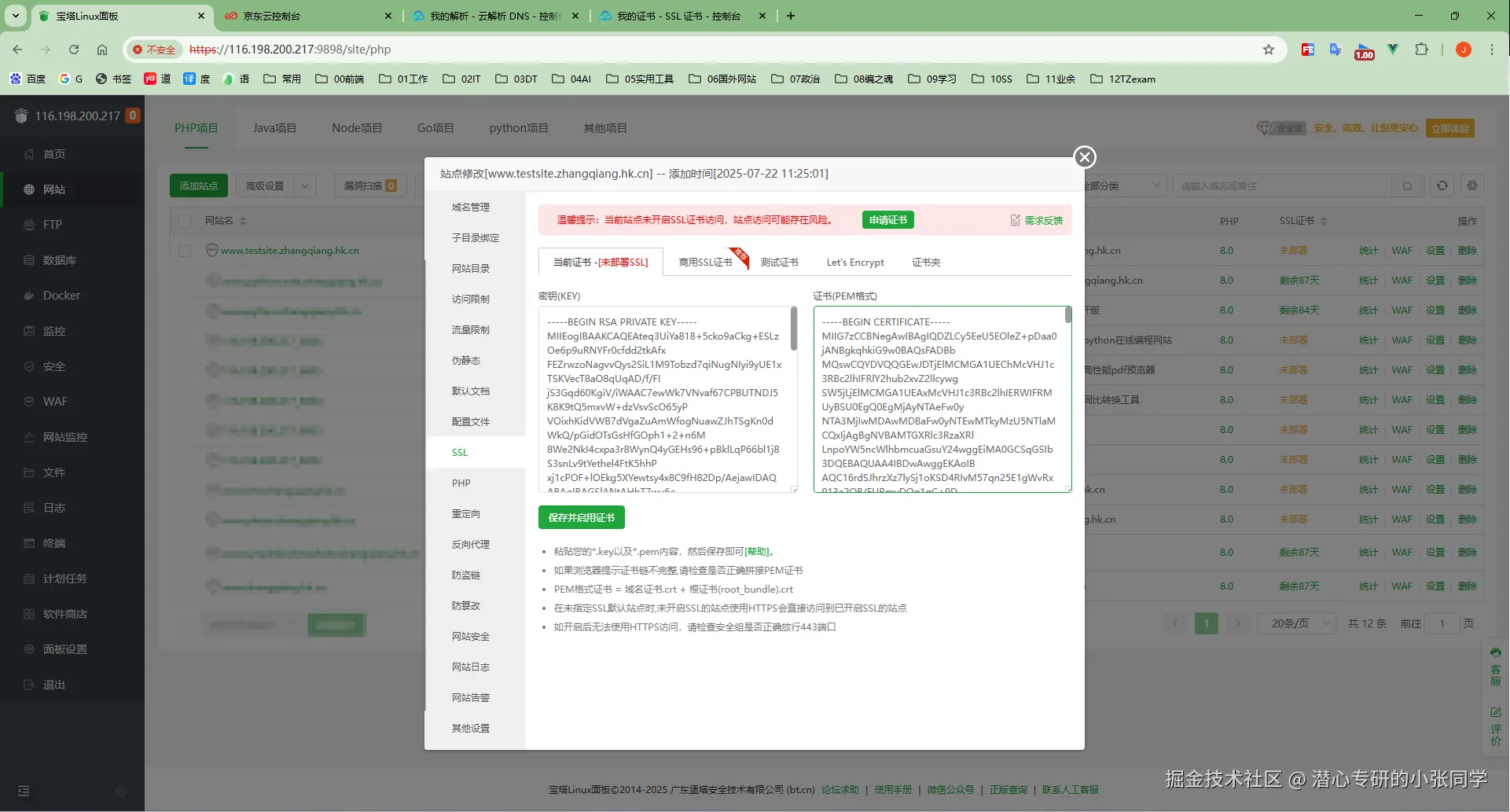Image resolution: width=1510 pixels, height=812 pixels.
Task: Select the Let's Encrypt tab
Action: click(x=855, y=263)
